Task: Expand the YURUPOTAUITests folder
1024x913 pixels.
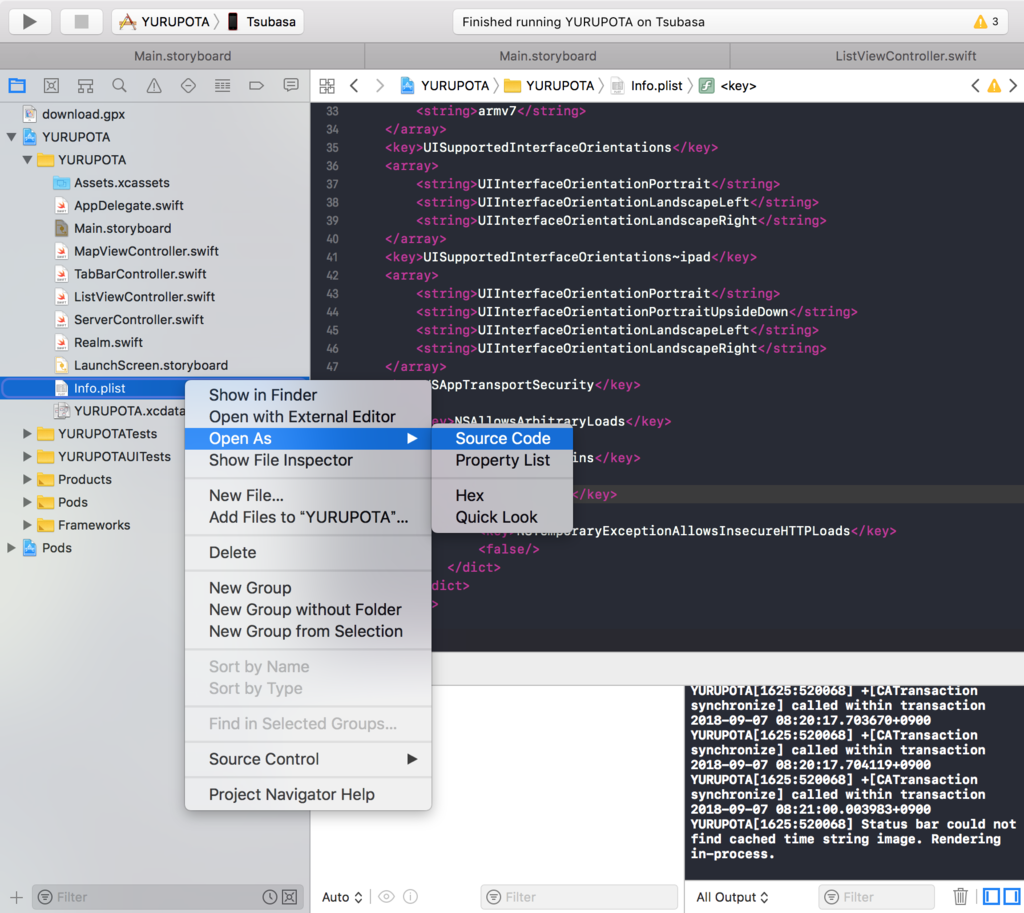Action: [x=27, y=456]
